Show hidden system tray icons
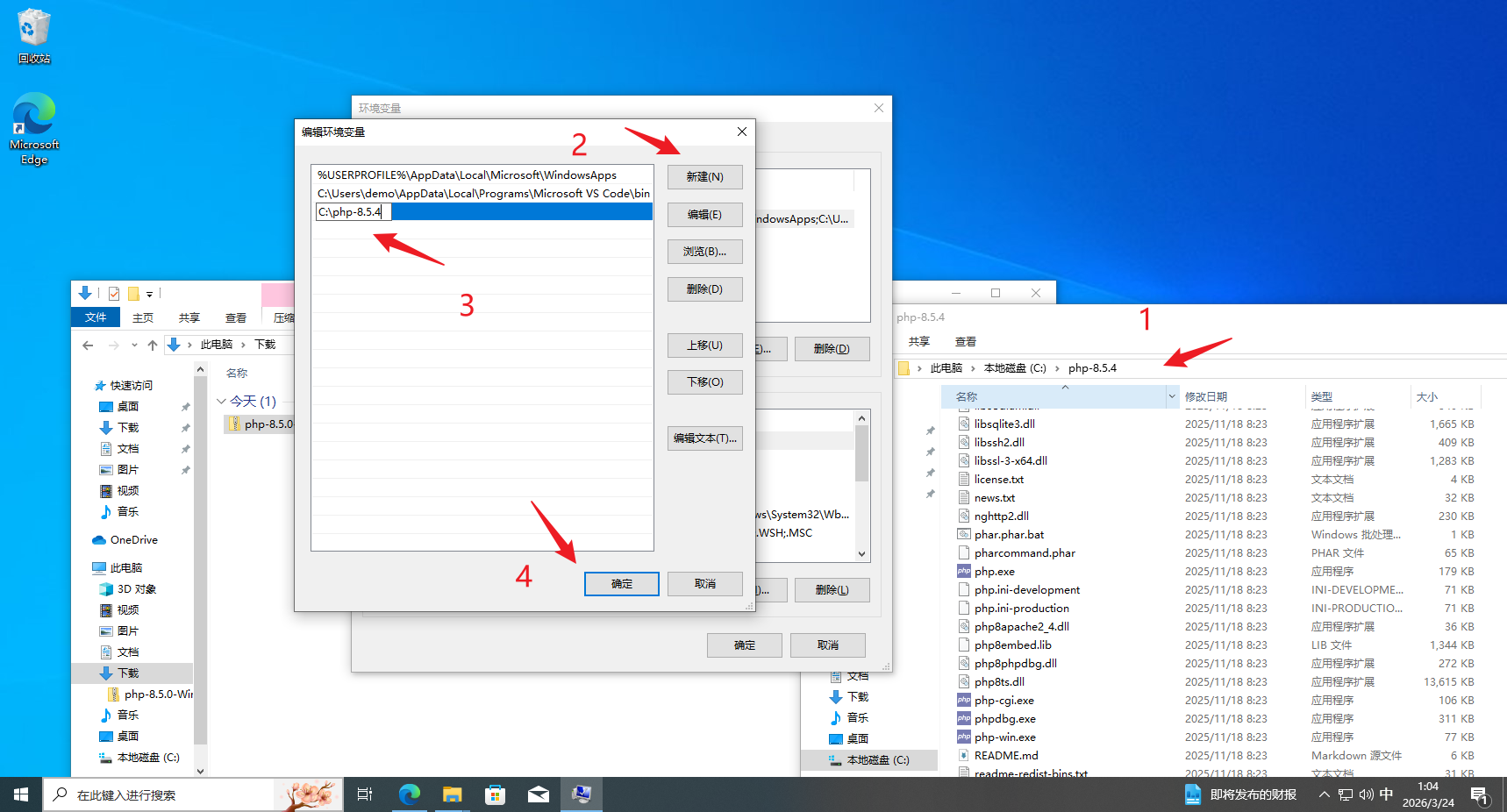Viewport: 1507px width, 812px height. click(1324, 794)
